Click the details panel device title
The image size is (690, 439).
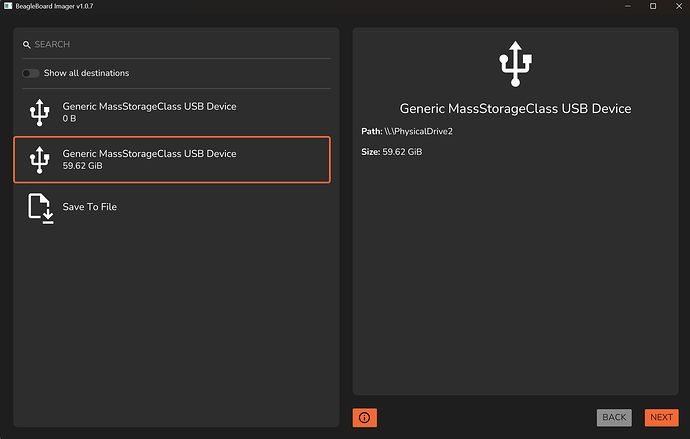pos(515,109)
